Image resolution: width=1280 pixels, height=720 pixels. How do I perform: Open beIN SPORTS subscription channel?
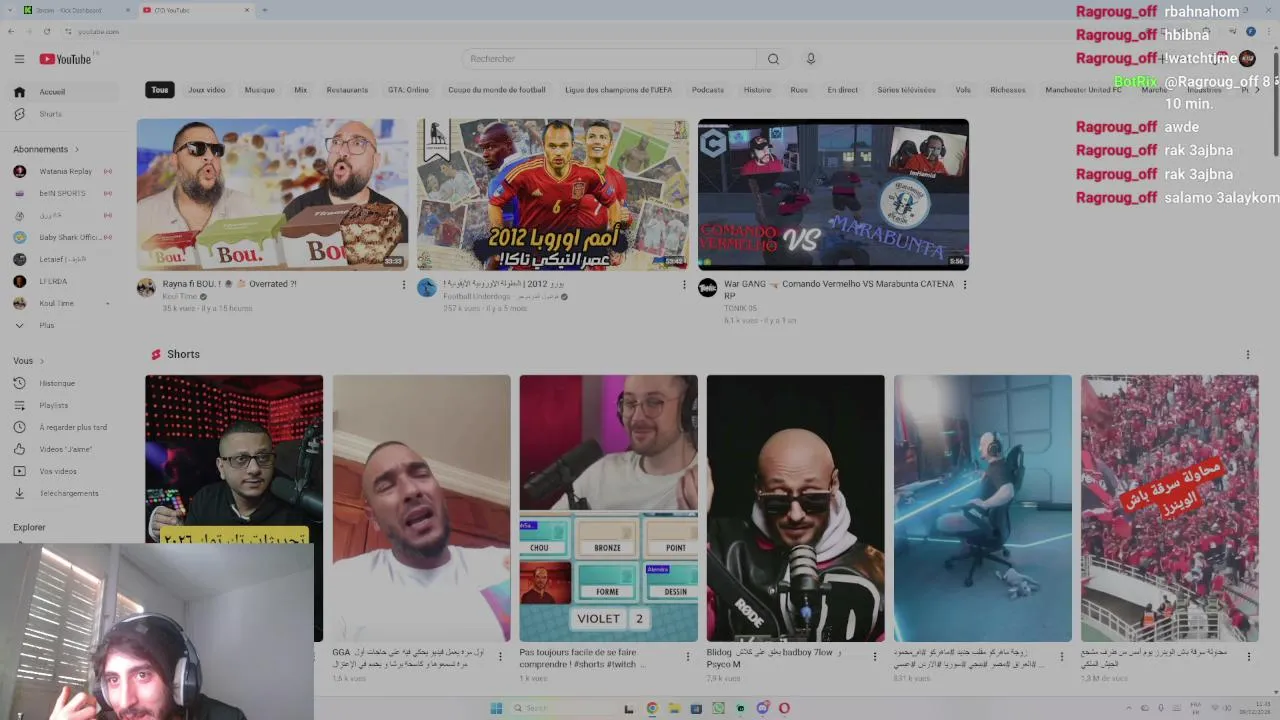tap(62, 193)
